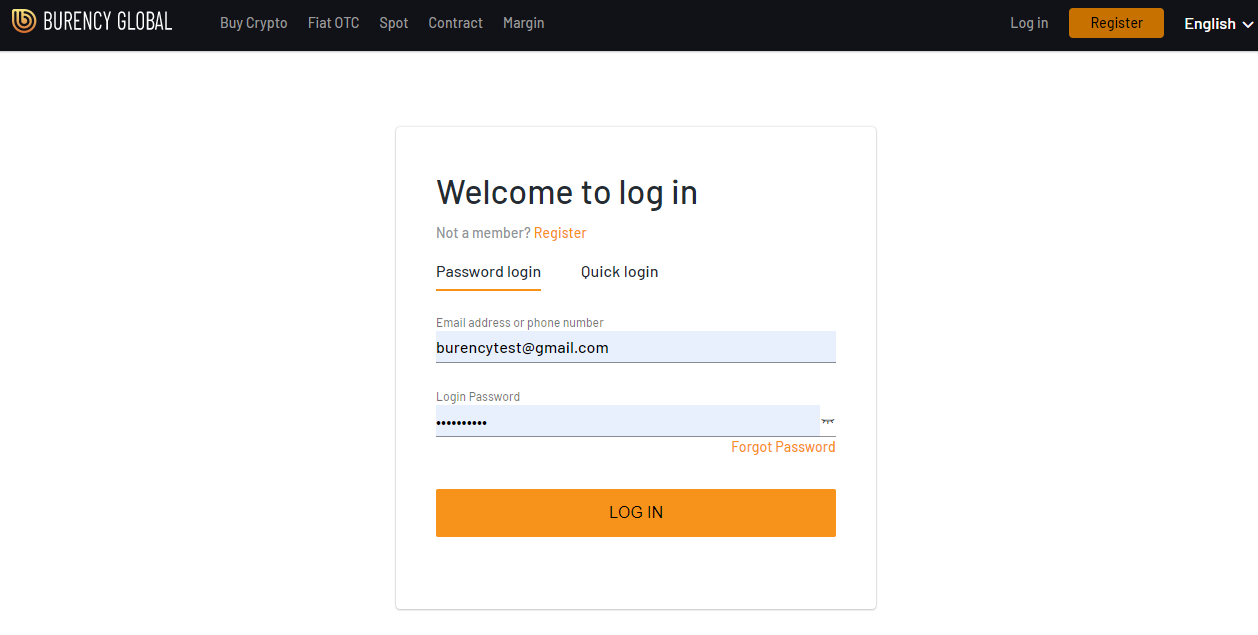Click the Burency Global logo
The height and width of the screenshot is (635, 1258).
[x=92, y=21]
